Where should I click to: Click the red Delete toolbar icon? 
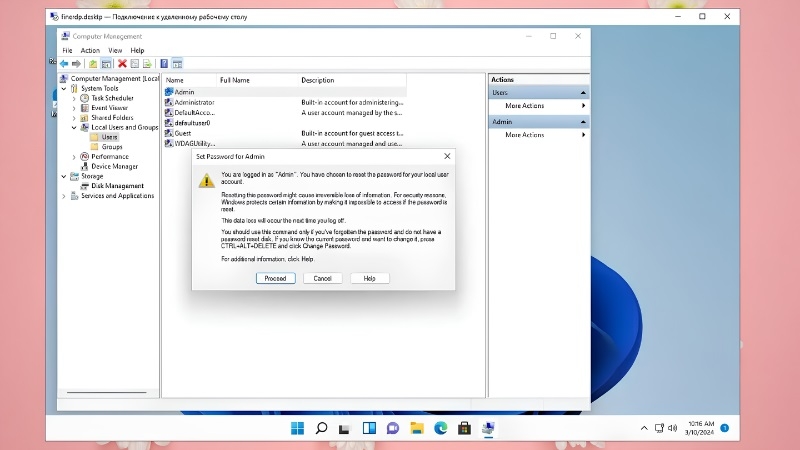click(122, 64)
